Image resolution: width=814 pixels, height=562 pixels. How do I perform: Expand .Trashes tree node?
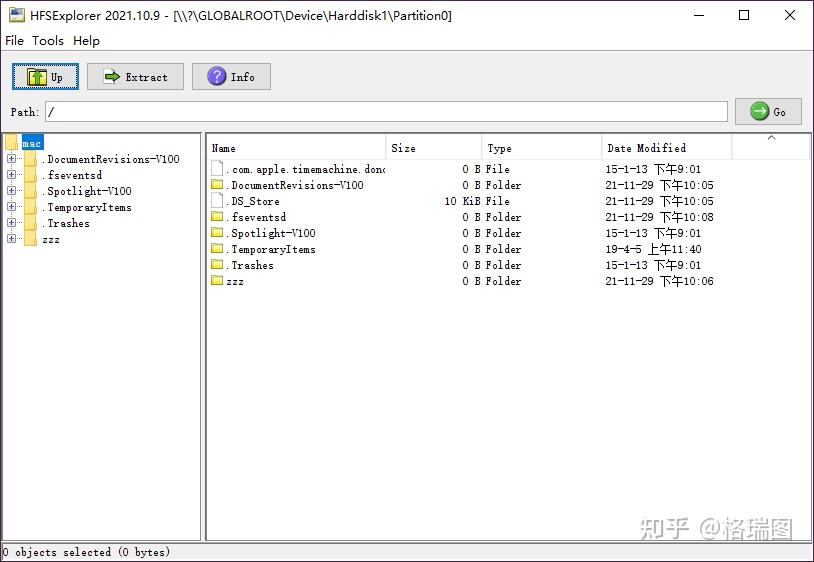tap(11, 223)
